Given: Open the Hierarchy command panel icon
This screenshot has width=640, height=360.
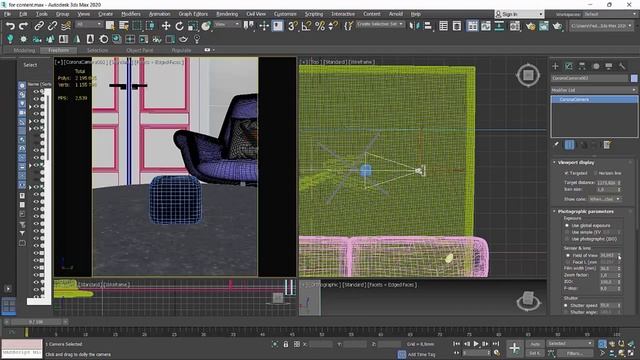Looking at the screenshot, I should coord(582,66).
